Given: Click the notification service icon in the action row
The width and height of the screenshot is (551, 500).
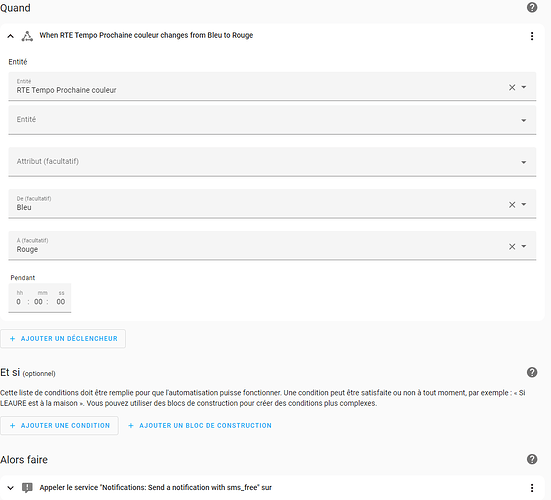Looking at the screenshot, I should click(x=27, y=488).
